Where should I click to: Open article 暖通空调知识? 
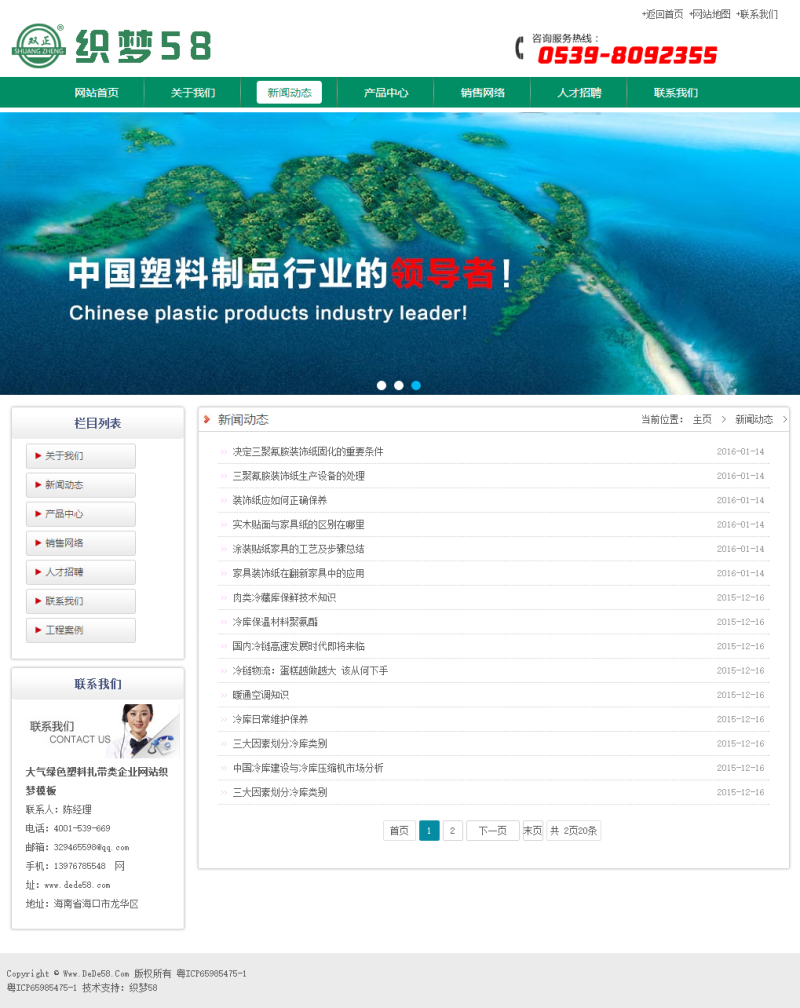pyautogui.click(x=260, y=695)
